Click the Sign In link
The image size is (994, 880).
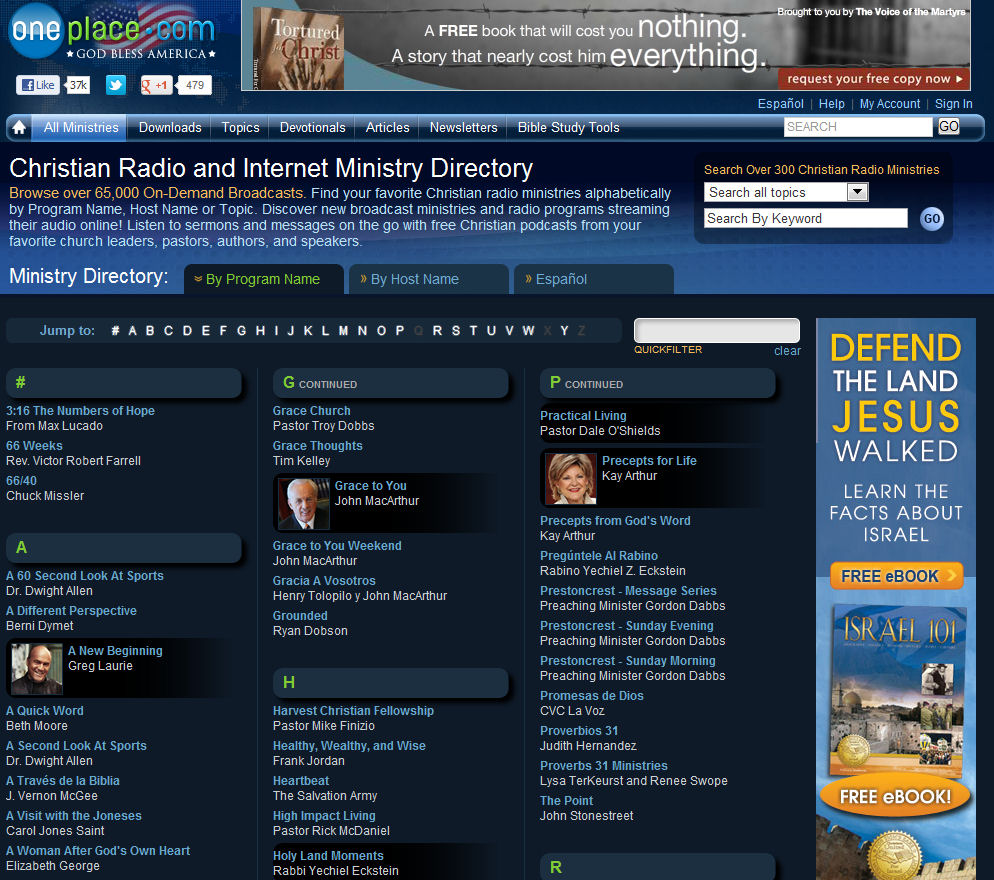(x=953, y=104)
